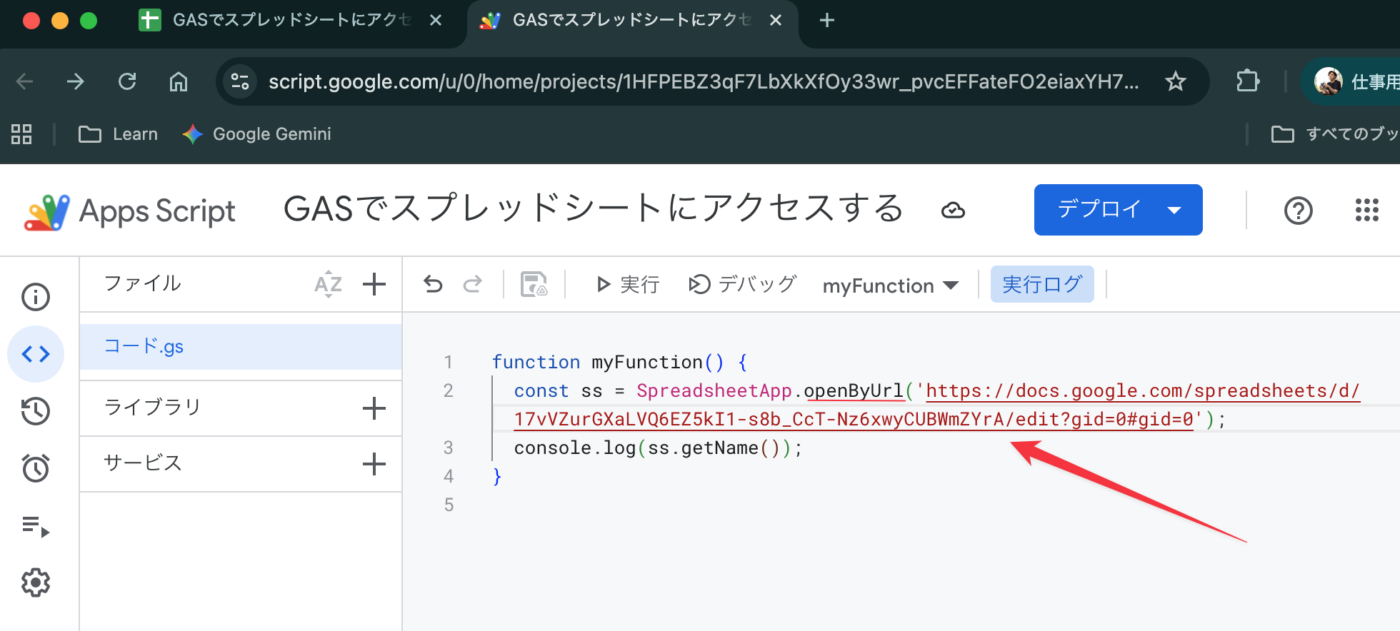Click the 実行 run button
1400x631 pixels.
click(x=627, y=285)
